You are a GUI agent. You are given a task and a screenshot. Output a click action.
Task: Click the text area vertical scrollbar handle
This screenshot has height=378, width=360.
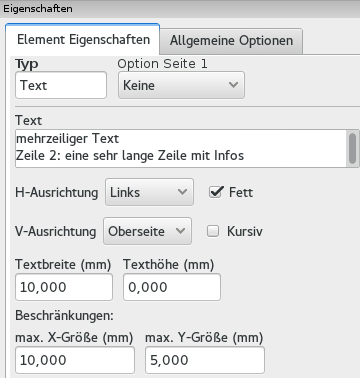click(x=353, y=148)
